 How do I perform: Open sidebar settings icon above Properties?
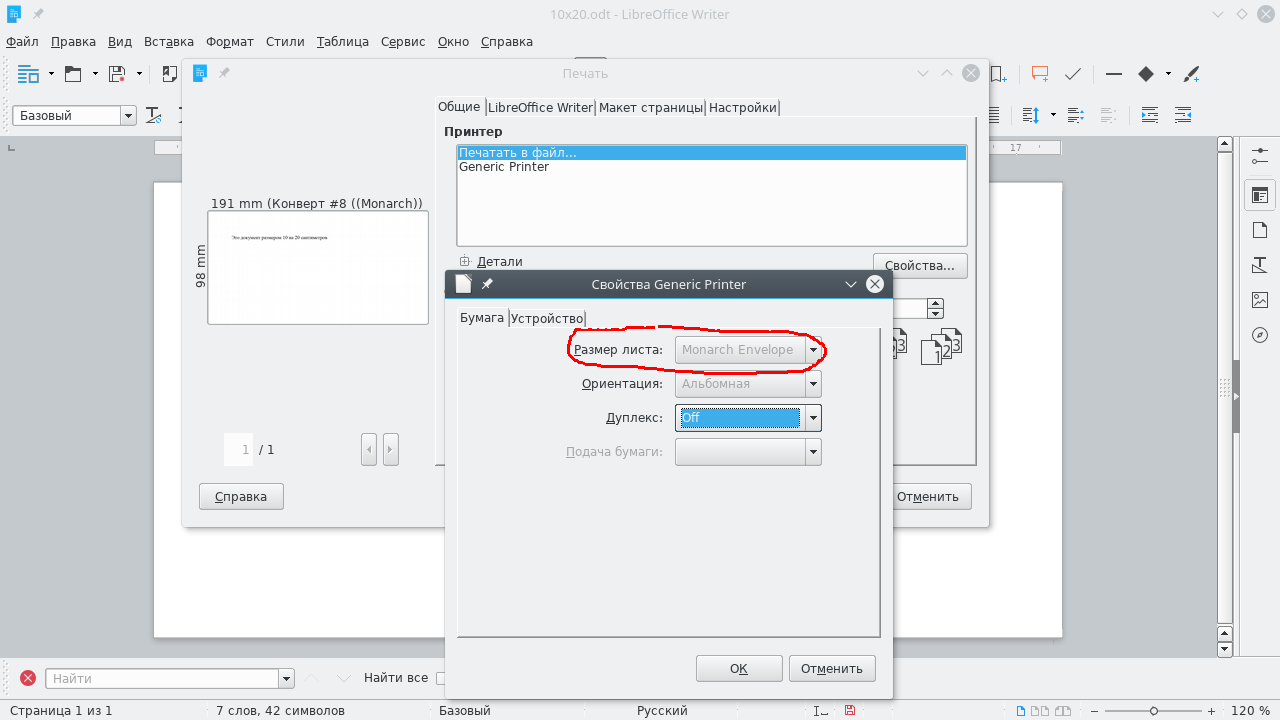[x=1259, y=156]
